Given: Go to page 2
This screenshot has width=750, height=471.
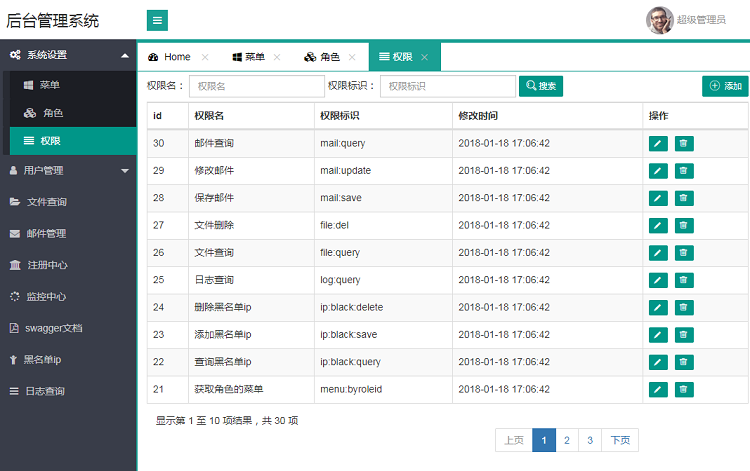Looking at the screenshot, I should (567, 440).
